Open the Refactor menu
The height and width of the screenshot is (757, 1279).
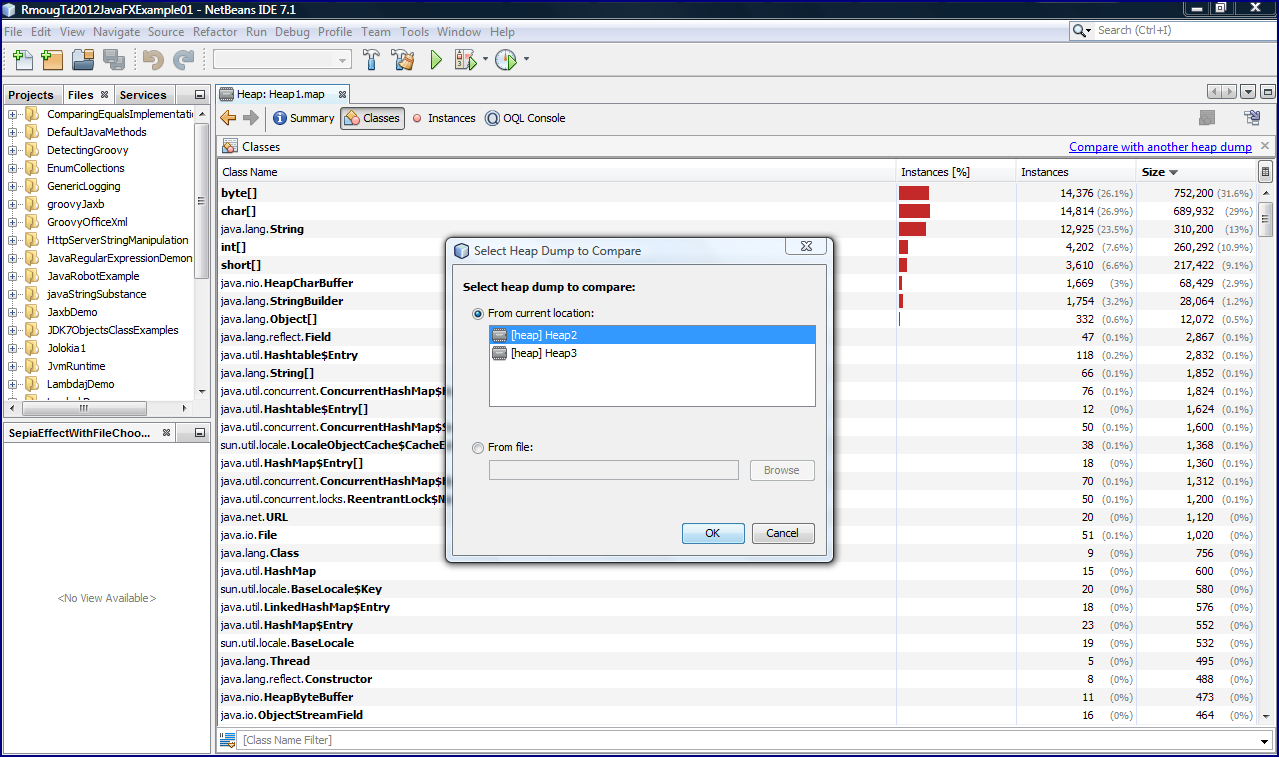click(x=215, y=32)
